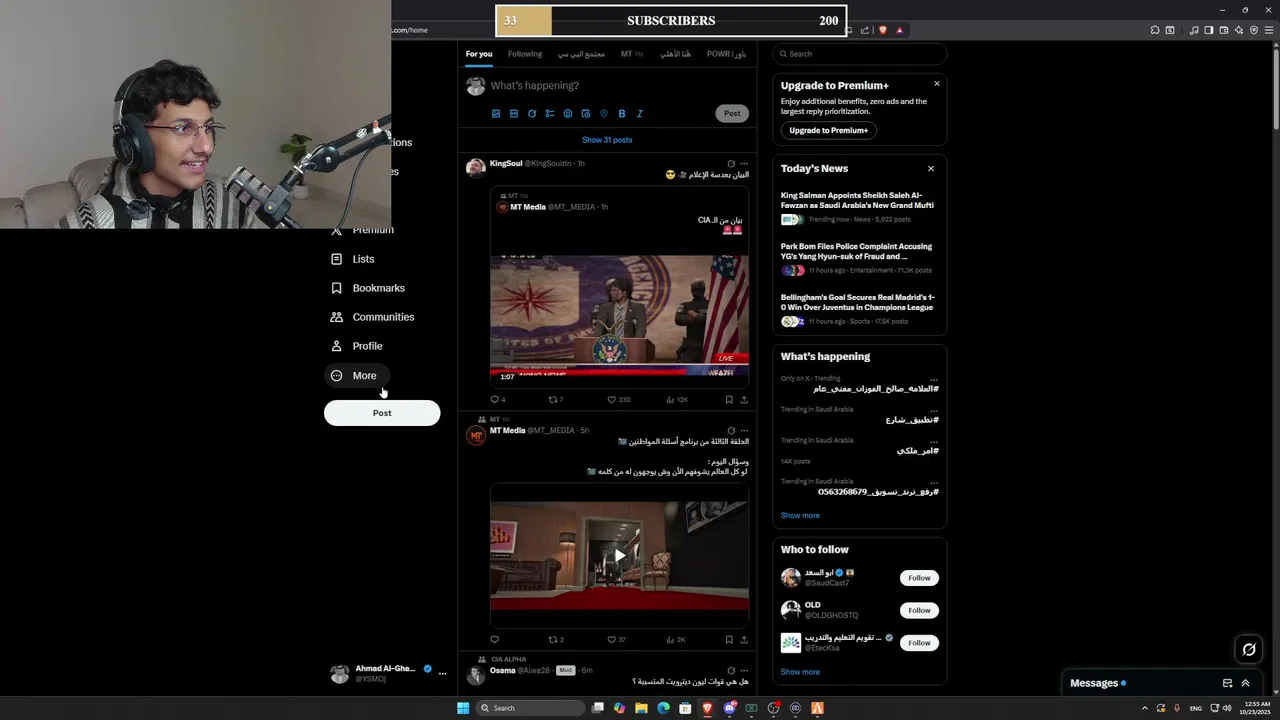Bookmark KingSoul's post
The height and width of the screenshot is (720, 1280).
(x=728, y=400)
